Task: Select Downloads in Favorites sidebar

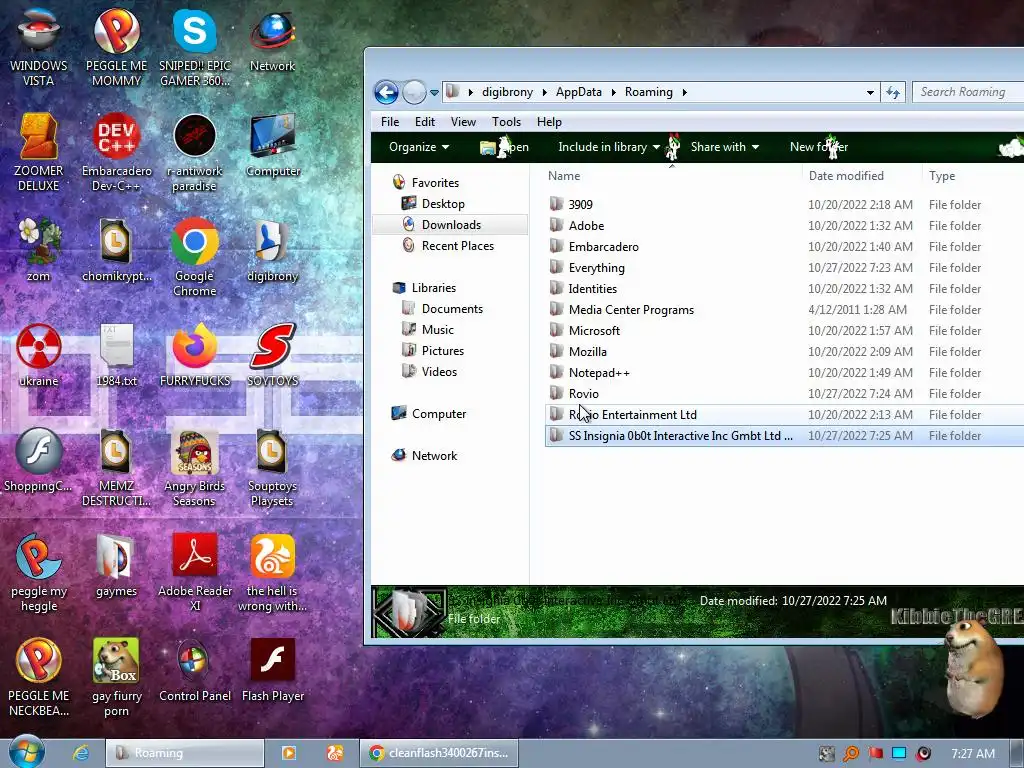Action: tap(451, 225)
